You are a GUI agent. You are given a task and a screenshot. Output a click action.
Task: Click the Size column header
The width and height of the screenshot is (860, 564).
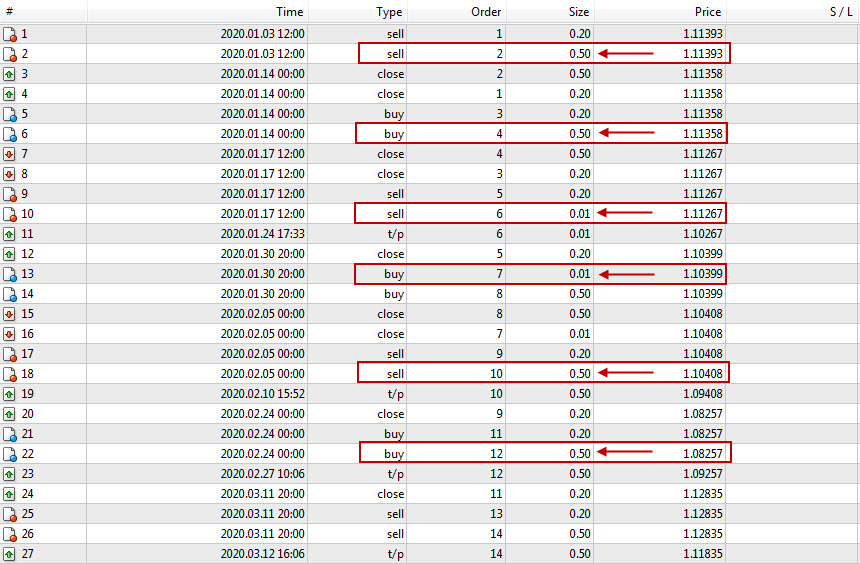pyautogui.click(x=579, y=12)
